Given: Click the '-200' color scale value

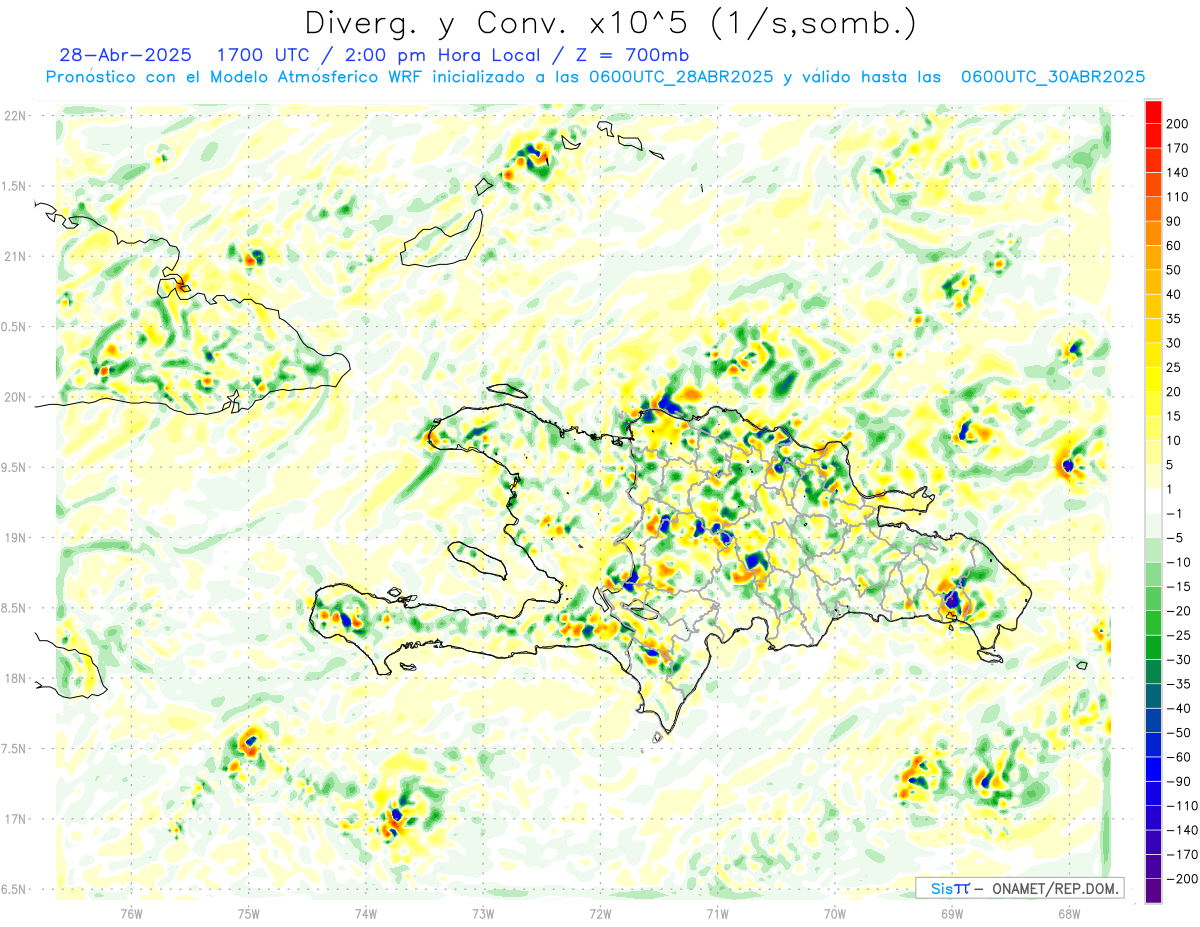Looking at the screenshot, I should click(1182, 878).
